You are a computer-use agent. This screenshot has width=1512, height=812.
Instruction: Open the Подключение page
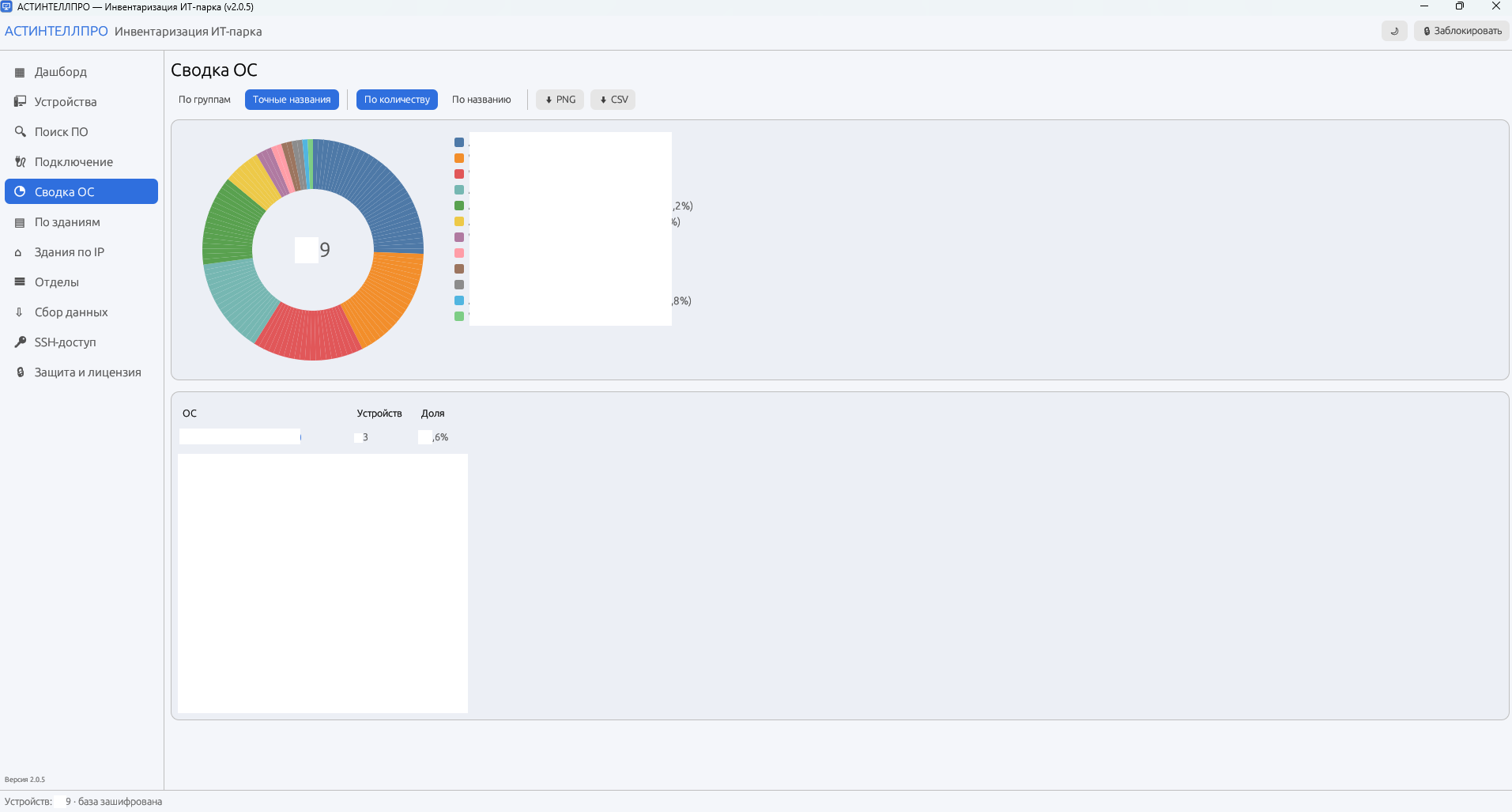tap(81, 162)
